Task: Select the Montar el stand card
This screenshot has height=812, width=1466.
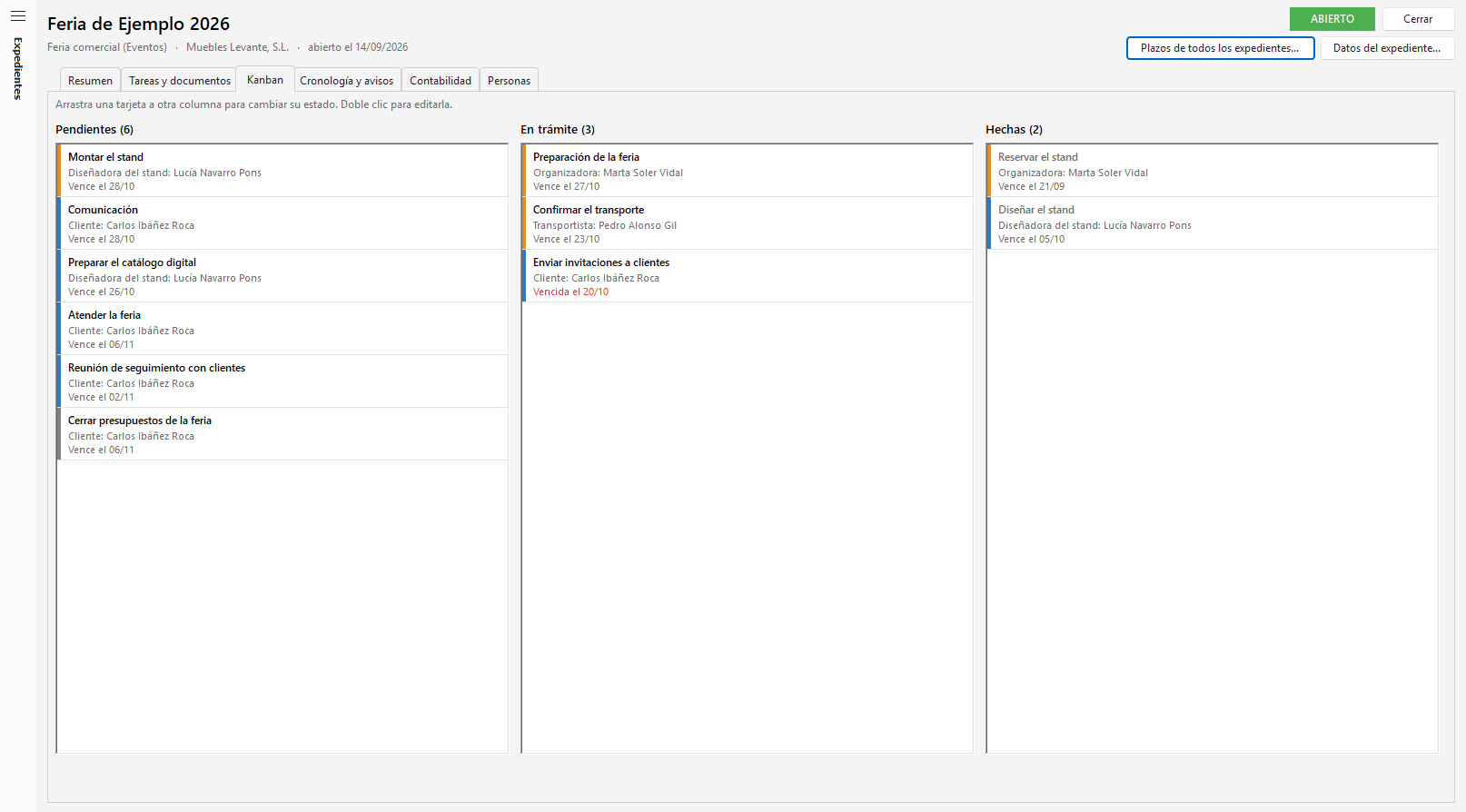Action: [x=282, y=171]
